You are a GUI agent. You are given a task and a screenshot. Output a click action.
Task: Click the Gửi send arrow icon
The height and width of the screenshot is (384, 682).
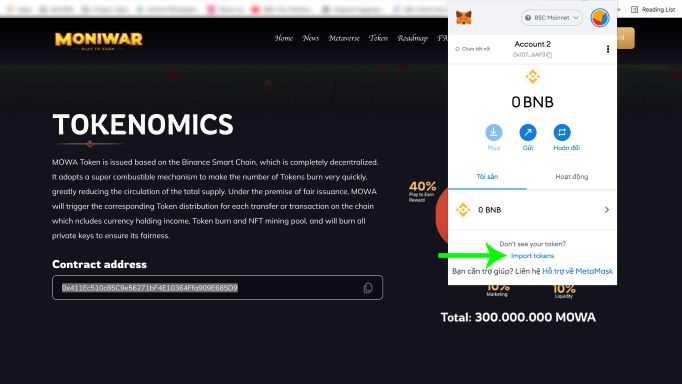tap(528, 132)
